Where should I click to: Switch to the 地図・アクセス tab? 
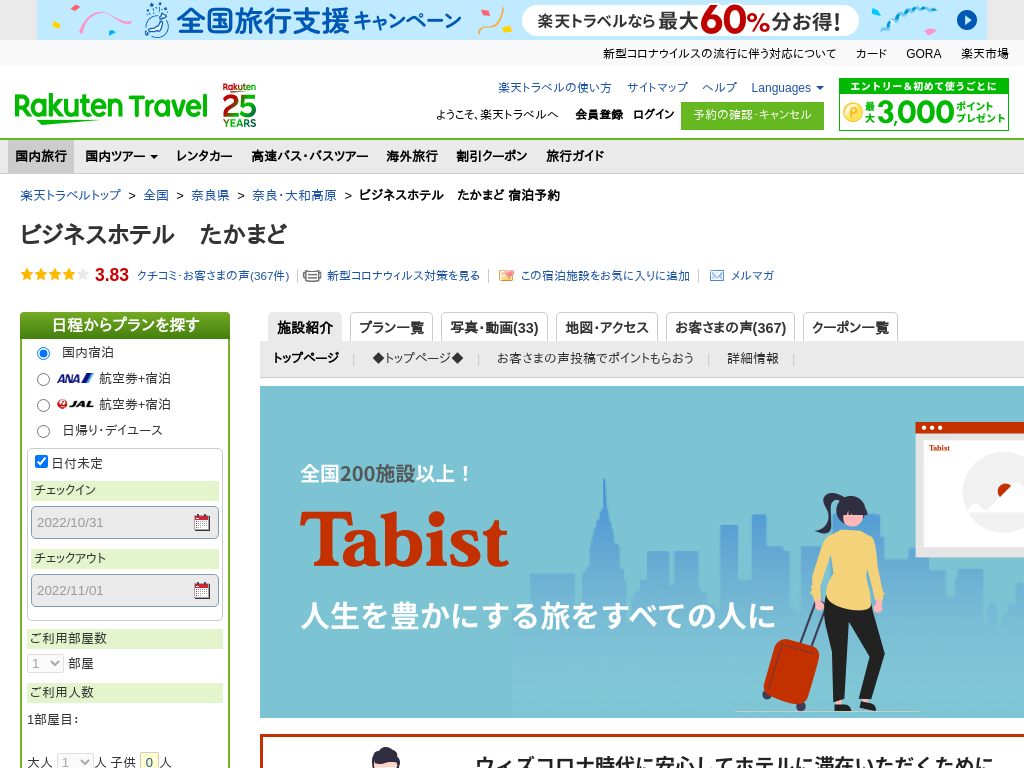tap(607, 327)
